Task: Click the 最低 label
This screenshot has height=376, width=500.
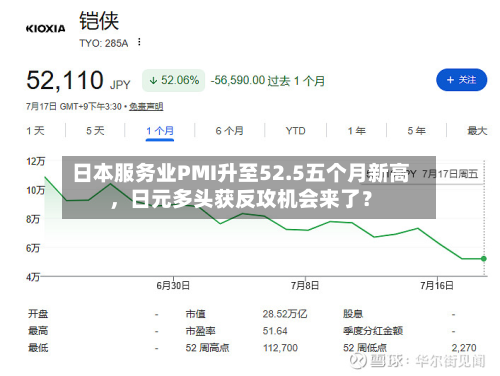Action: (x=38, y=348)
